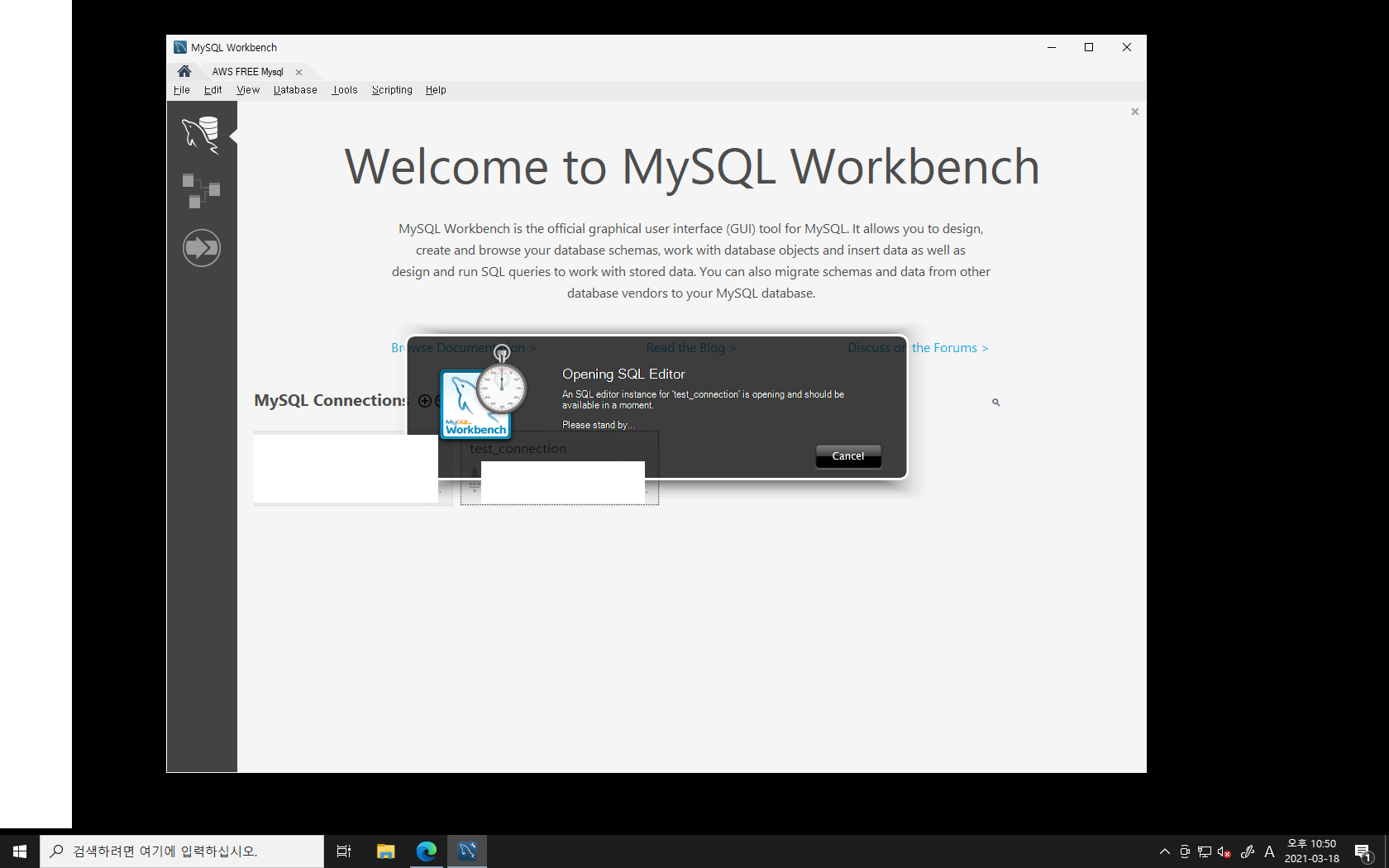Image resolution: width=1389 pixels, height=868 pixels.
Task: Open the MySQL connections home view in sidebar
Action: pyautogui.click(x=201, y=135)
